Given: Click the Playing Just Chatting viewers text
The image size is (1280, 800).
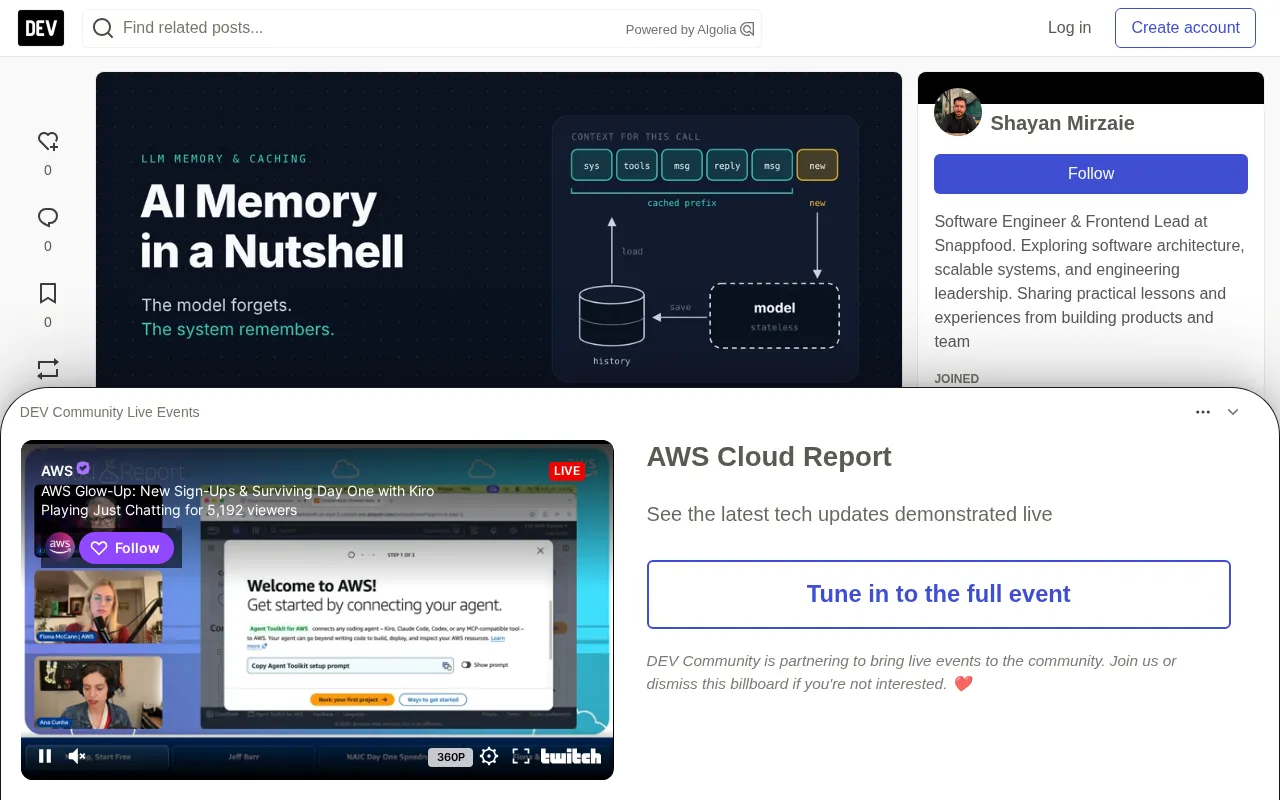Looking at the screenshot, I should [x=169, y=510].
